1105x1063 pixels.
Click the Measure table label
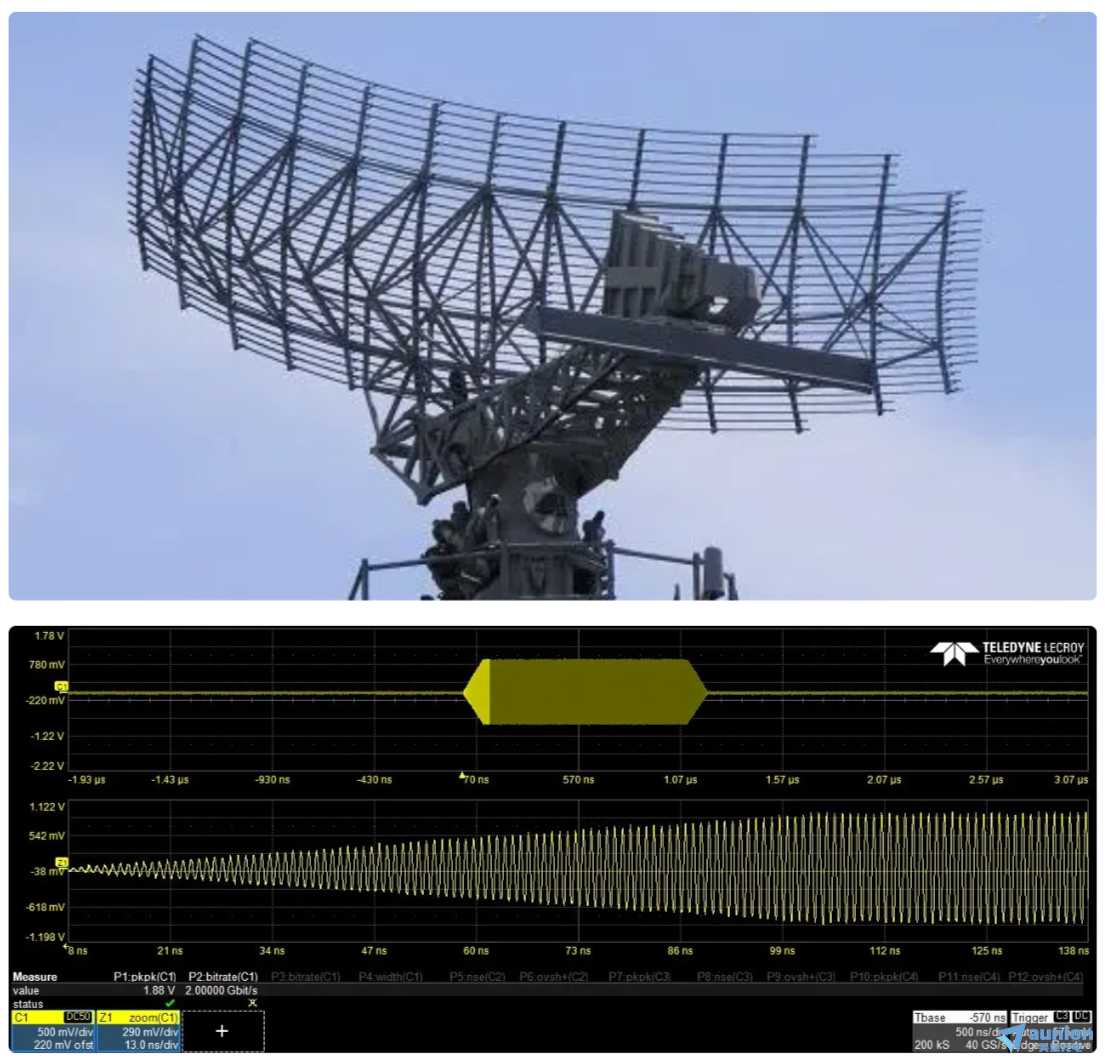pyautogui.click(x=35, y=977)
